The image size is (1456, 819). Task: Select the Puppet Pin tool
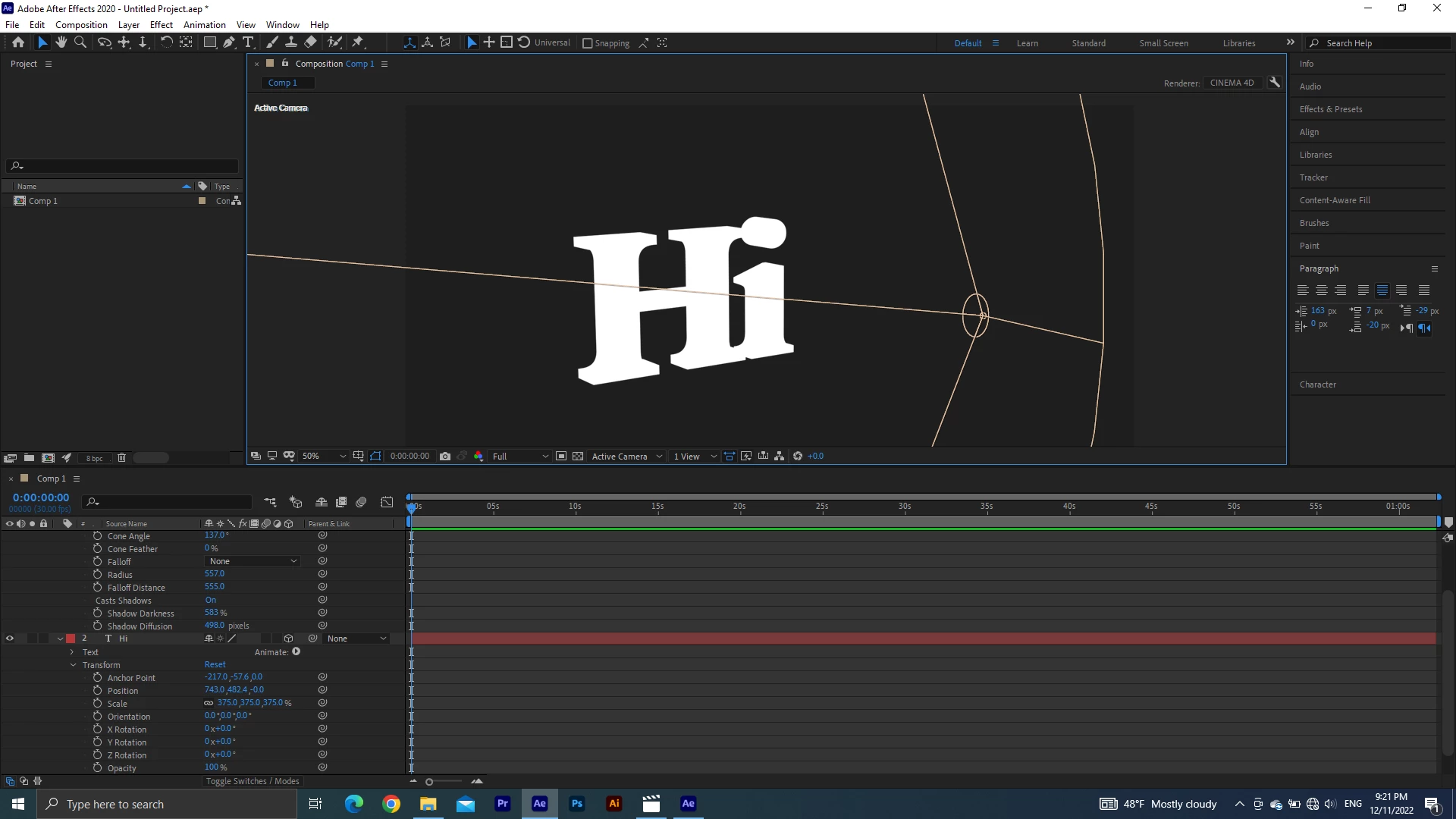358,42
